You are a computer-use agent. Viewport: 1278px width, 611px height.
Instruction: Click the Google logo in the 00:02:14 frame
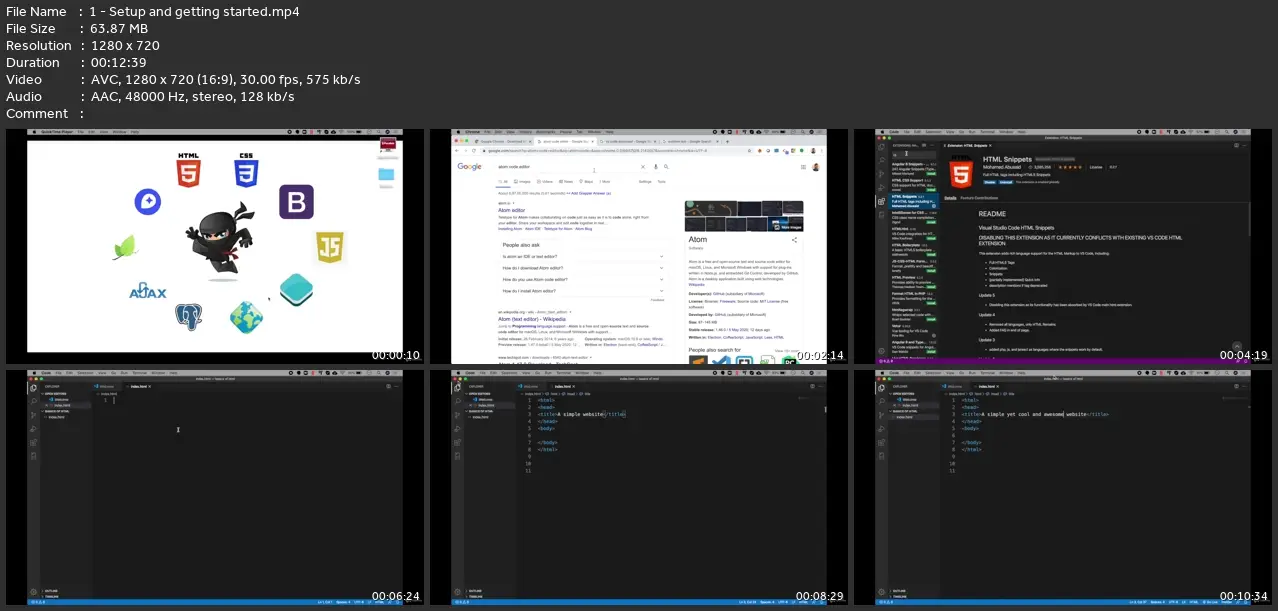click(470, 166)
